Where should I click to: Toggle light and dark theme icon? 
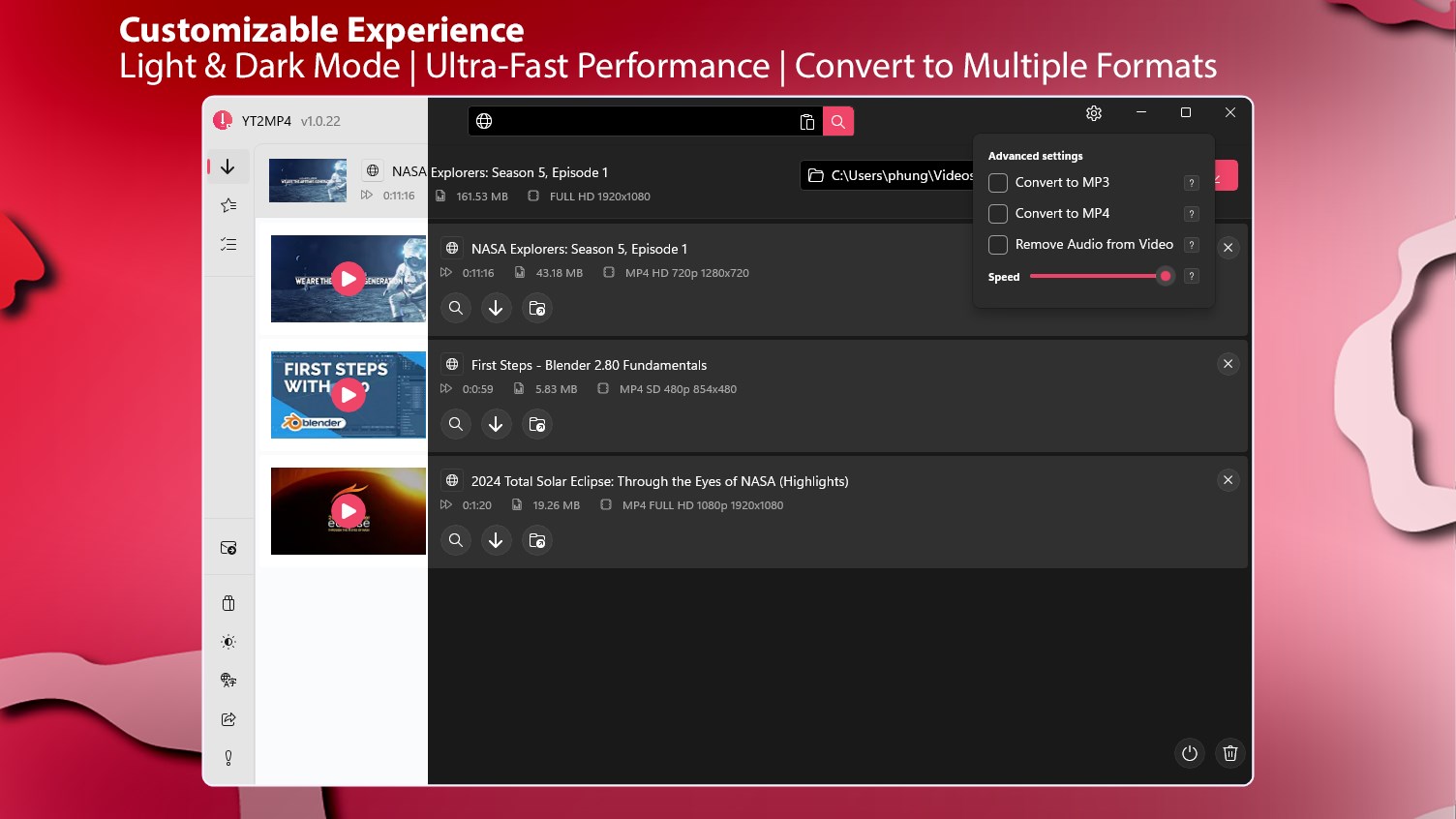pyautogui.click(x=228, y=642)
